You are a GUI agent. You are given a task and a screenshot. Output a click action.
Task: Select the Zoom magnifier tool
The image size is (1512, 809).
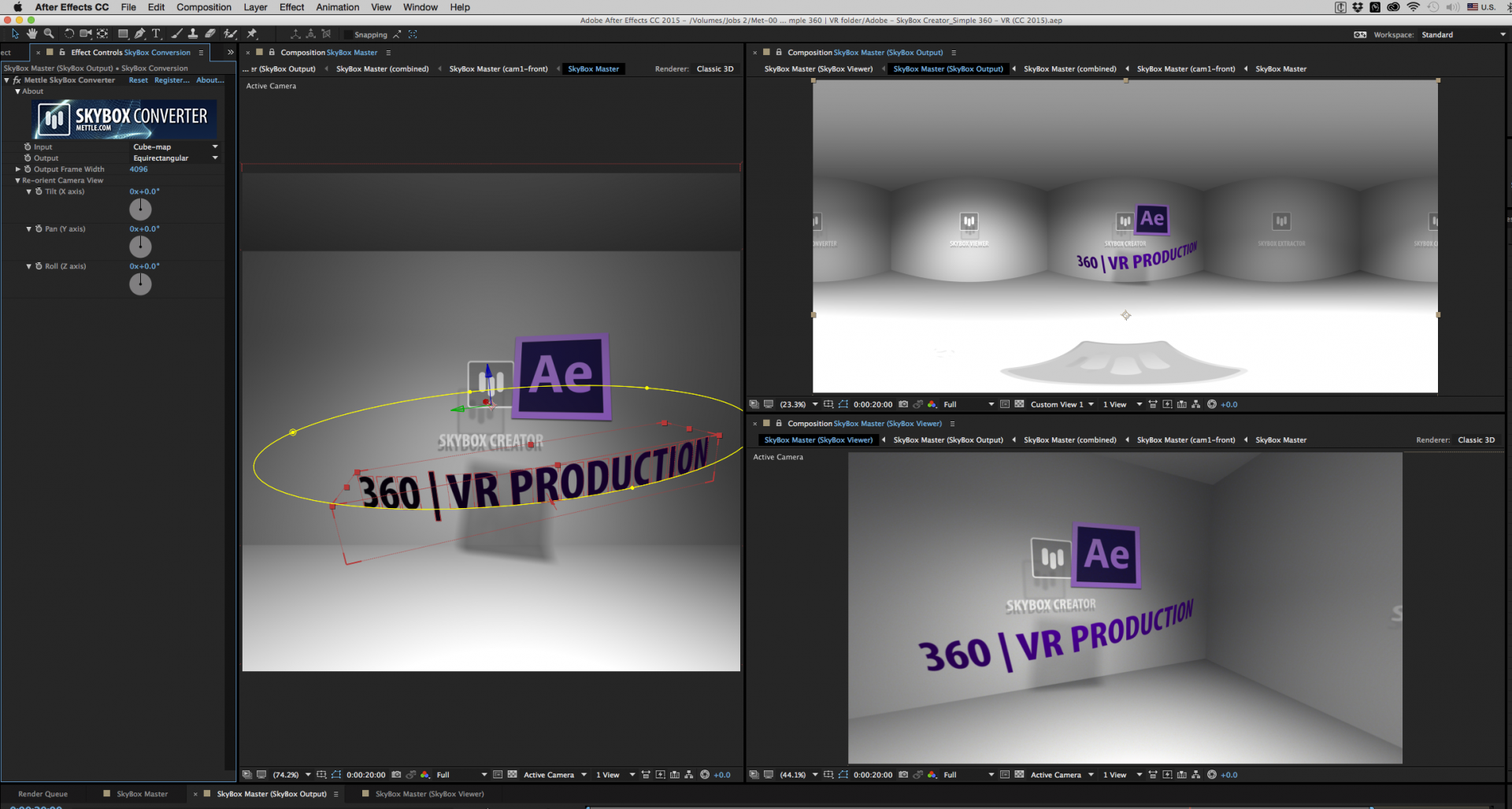(x=49, y=34)
